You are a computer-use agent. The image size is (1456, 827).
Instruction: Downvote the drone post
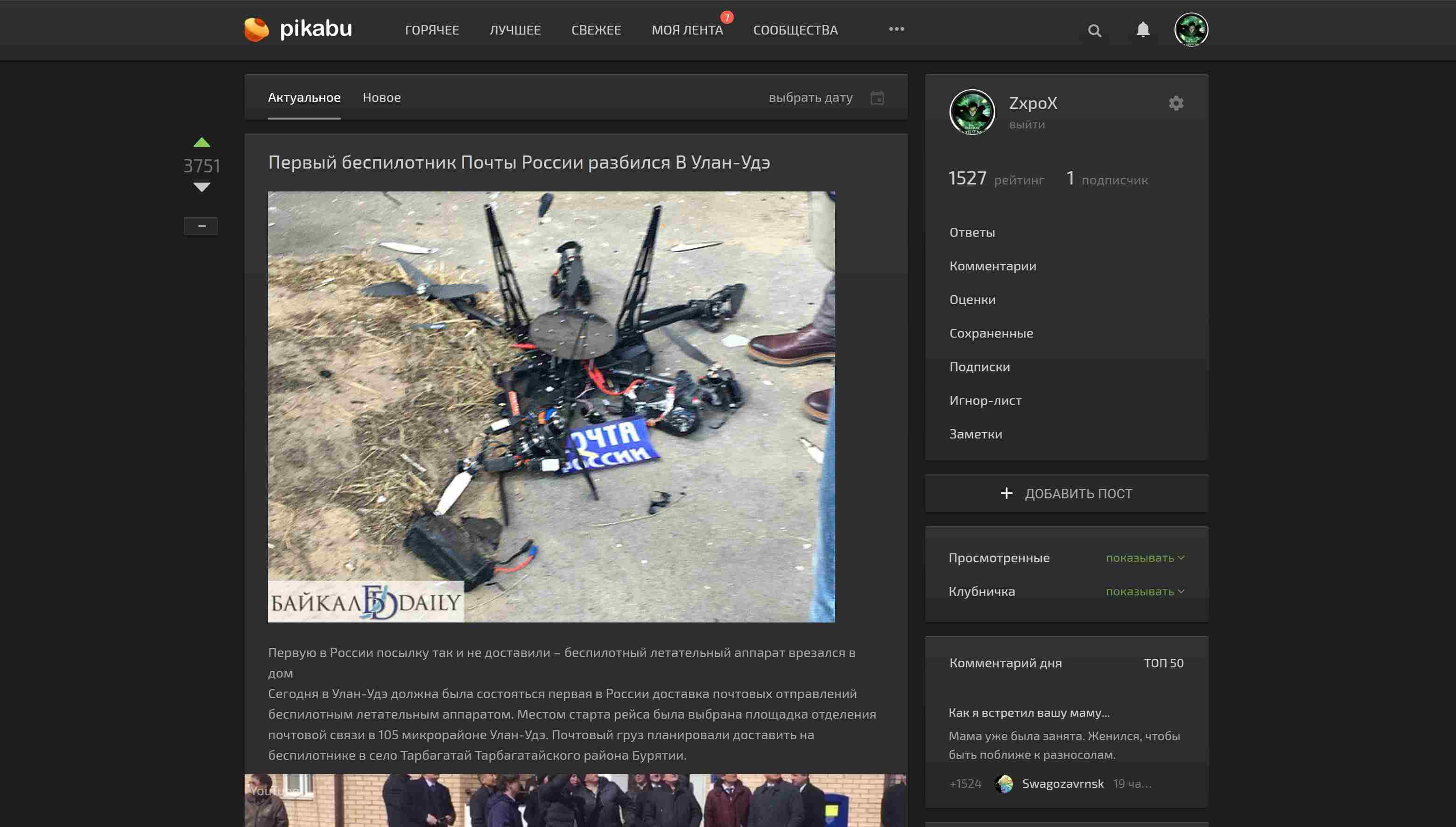[x=202, y=187]
